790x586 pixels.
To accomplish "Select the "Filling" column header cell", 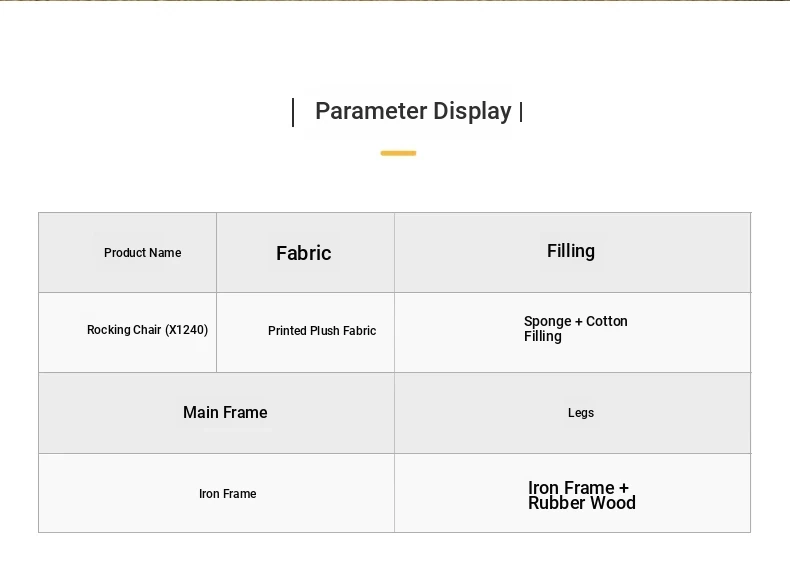I will coord(571,252).
